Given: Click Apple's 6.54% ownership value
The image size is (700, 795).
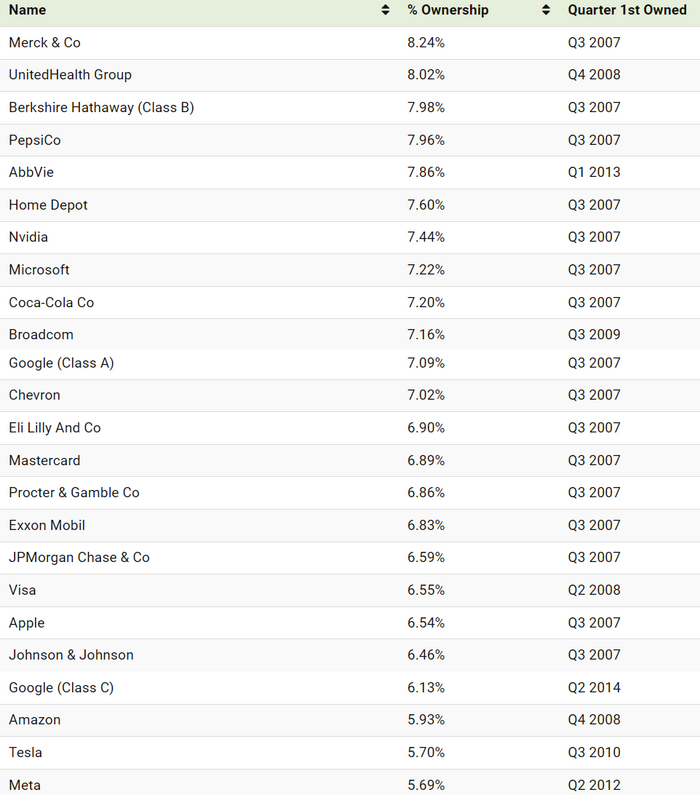Looking at the screenshot, I should (426, 622).
